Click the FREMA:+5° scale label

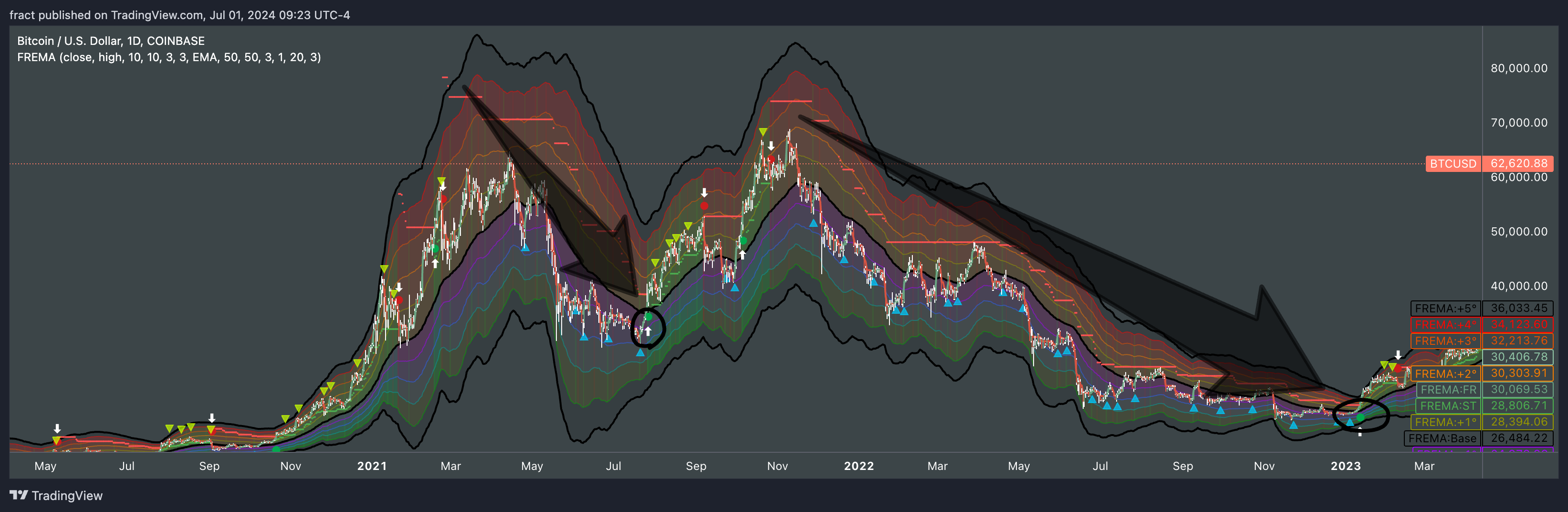[x=1446, y=309]
